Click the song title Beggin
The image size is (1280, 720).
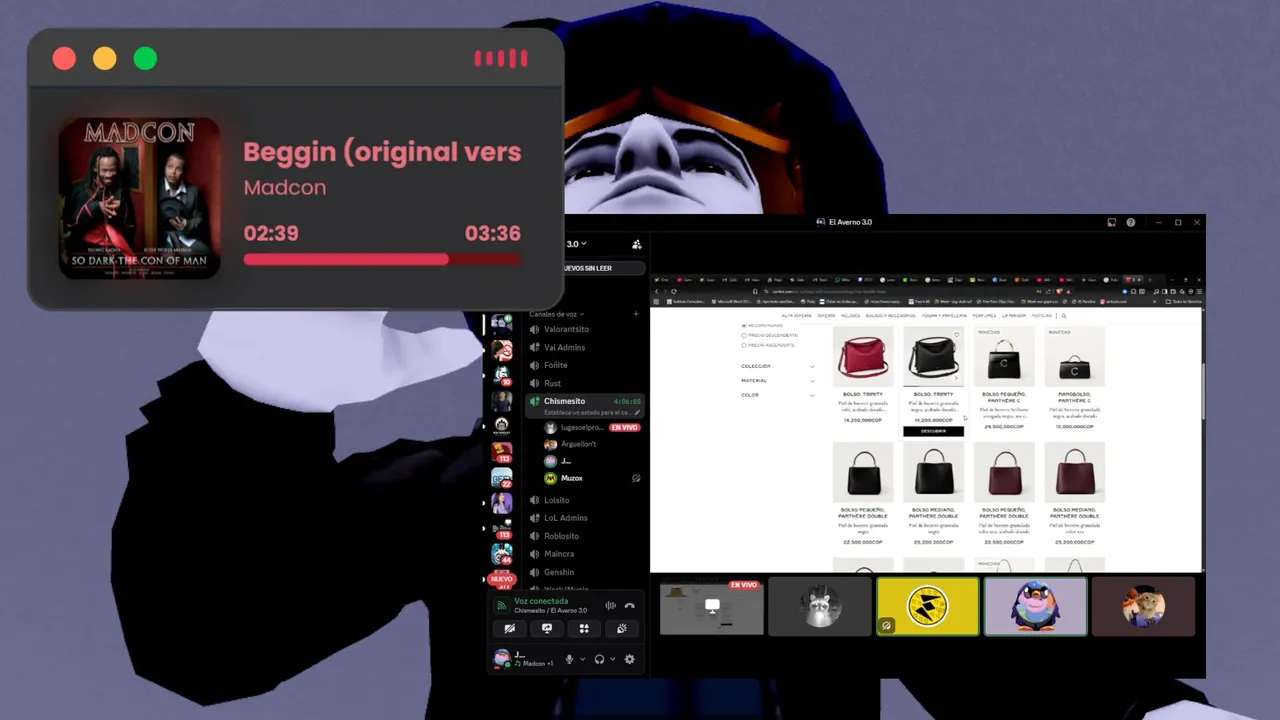(382, 152)
